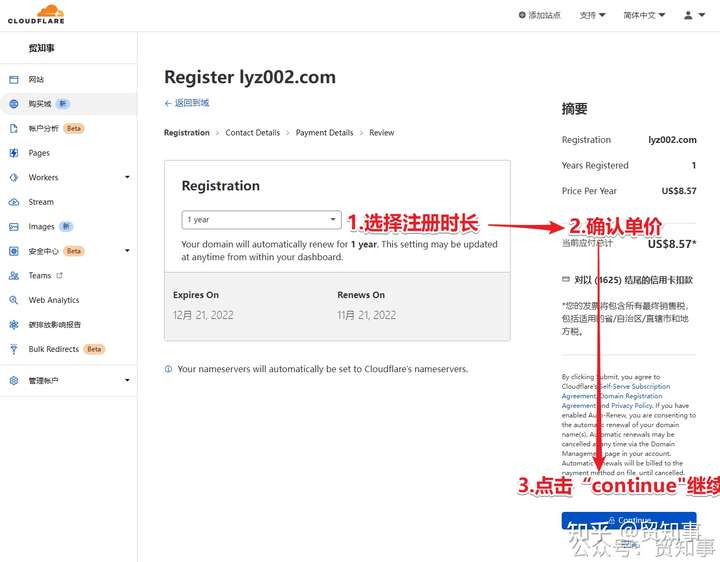Open the 帐户分析 document icon
Screen dimensions: 720x562
pyautogui.click(x=14, y=129)
